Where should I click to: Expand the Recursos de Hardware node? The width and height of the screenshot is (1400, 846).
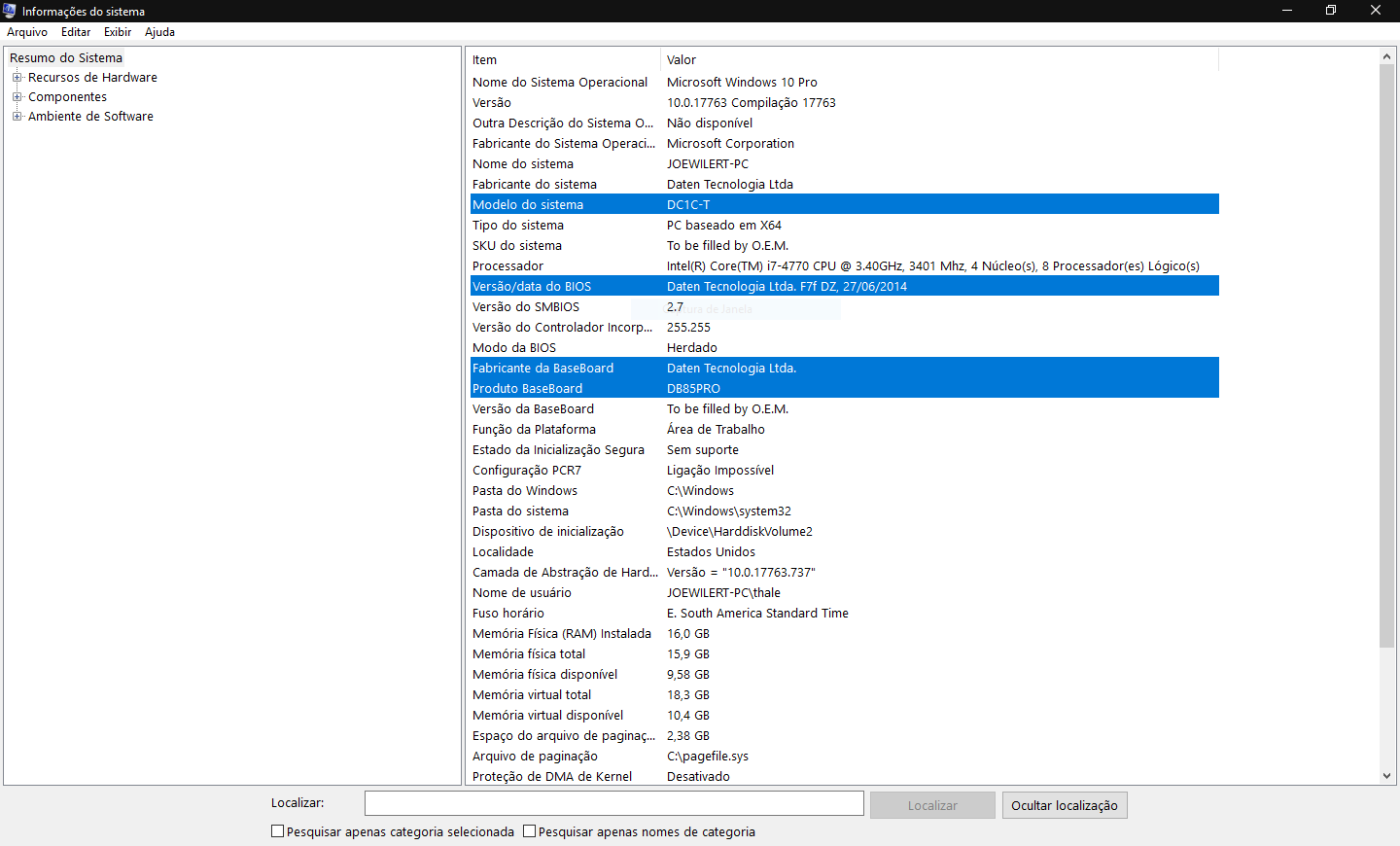[17, 78]
